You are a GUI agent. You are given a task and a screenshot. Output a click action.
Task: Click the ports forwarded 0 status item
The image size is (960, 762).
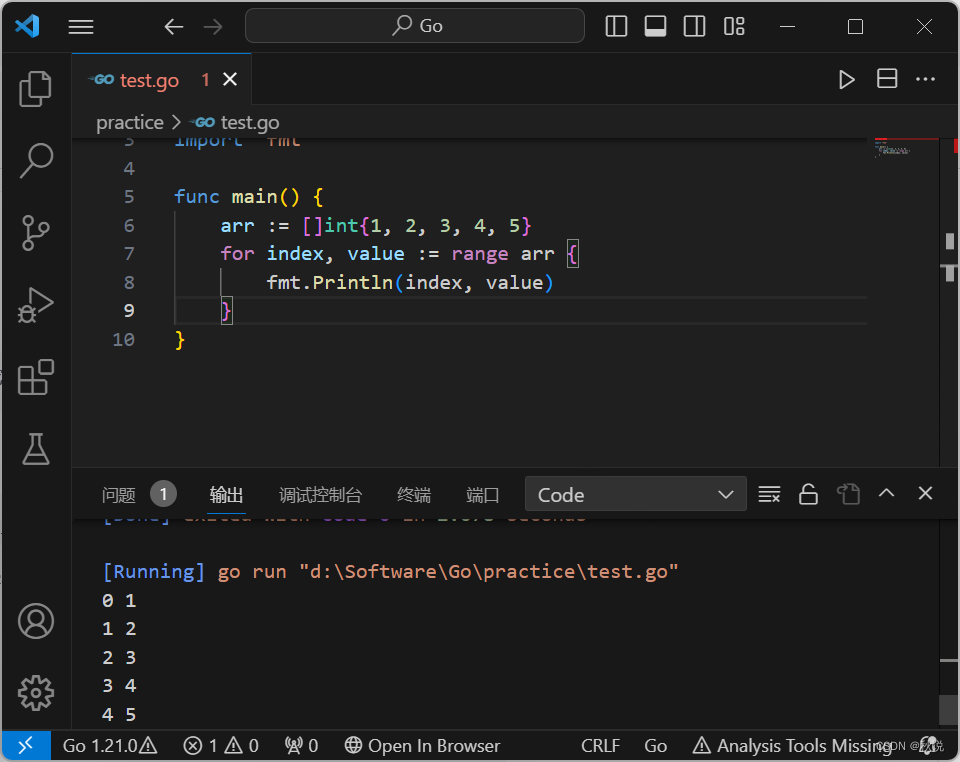coord(301,745)
